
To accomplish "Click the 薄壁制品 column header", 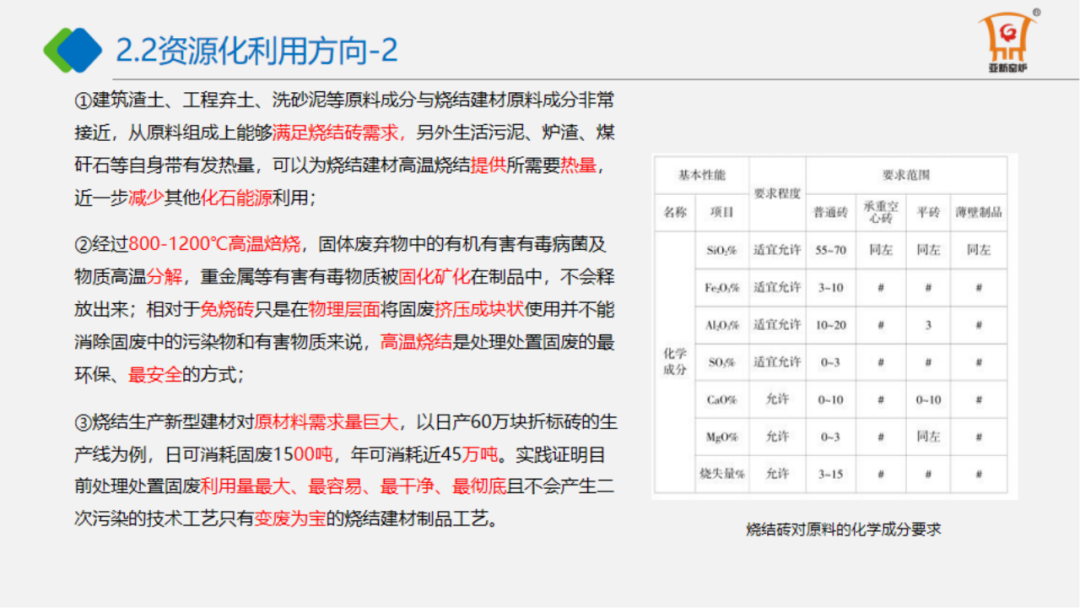I will click(x=977, y=212).
